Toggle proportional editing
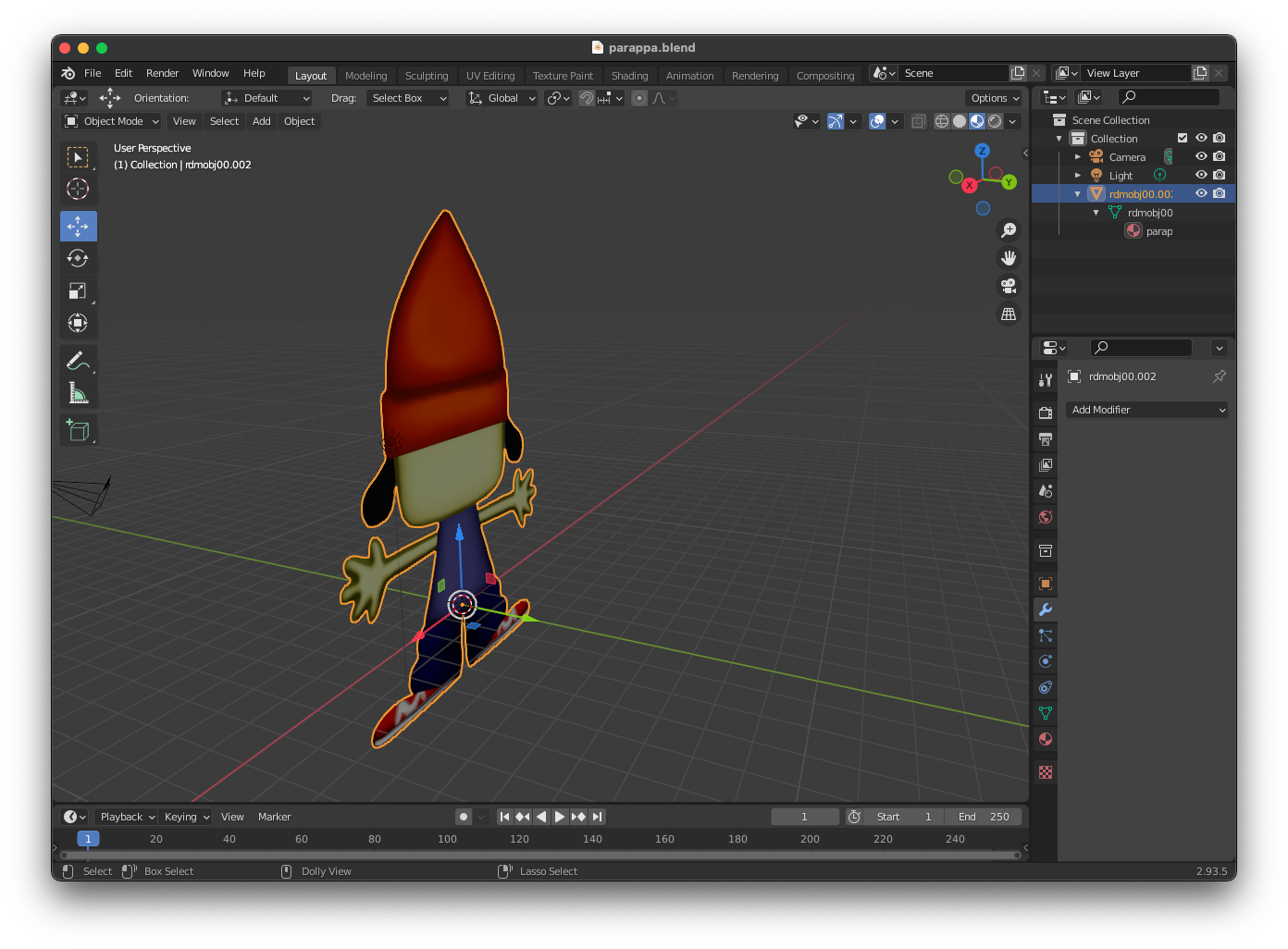Screen dimensions: 1288x949 [639, 98]
